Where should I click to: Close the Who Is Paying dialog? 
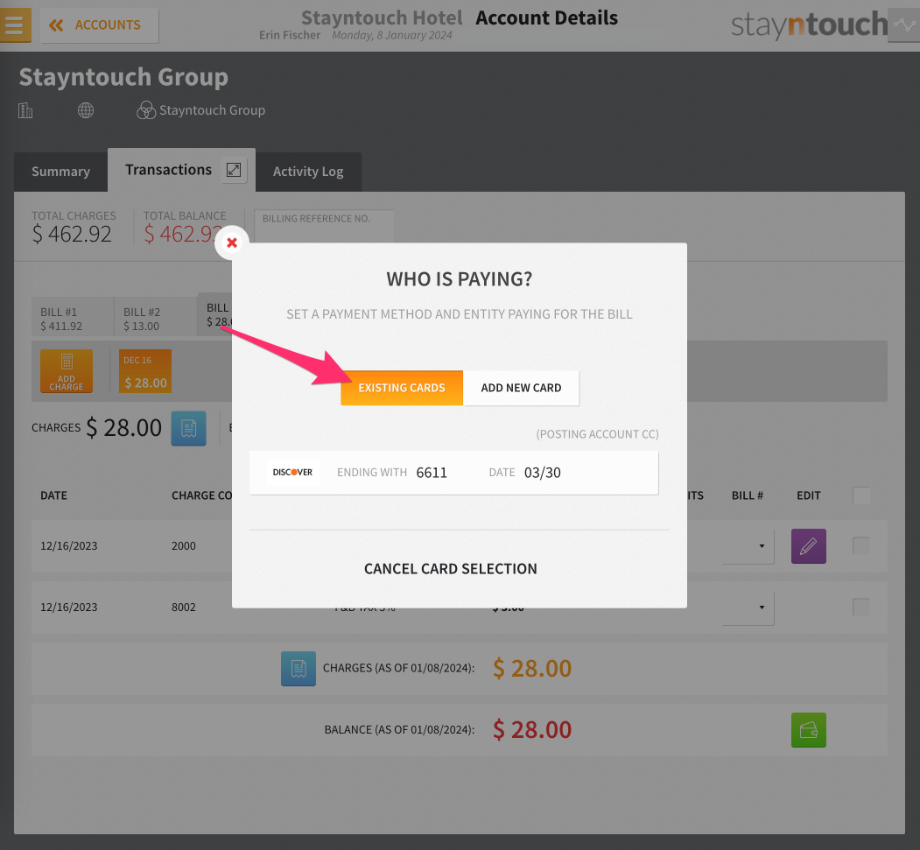tap(232, 242)
